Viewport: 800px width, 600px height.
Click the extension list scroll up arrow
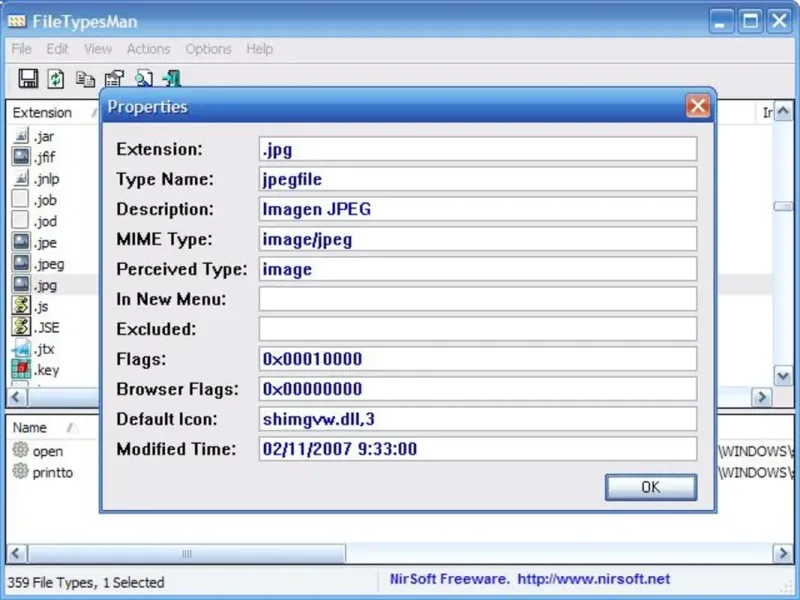783,111
